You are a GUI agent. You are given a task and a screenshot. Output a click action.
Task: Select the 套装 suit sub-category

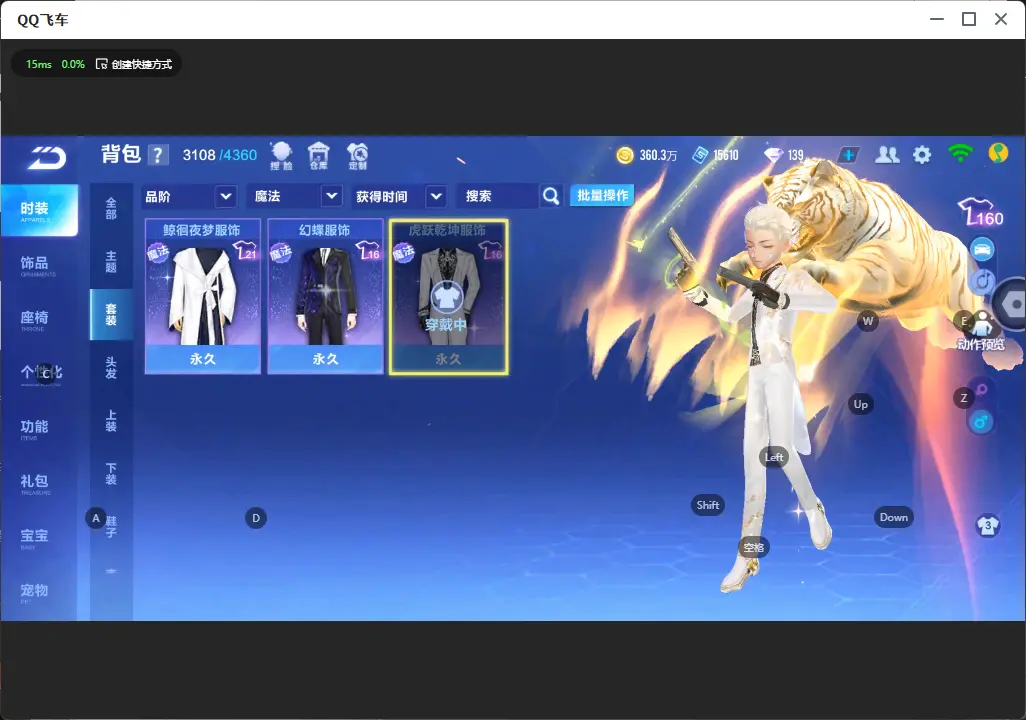coord(111,315)
